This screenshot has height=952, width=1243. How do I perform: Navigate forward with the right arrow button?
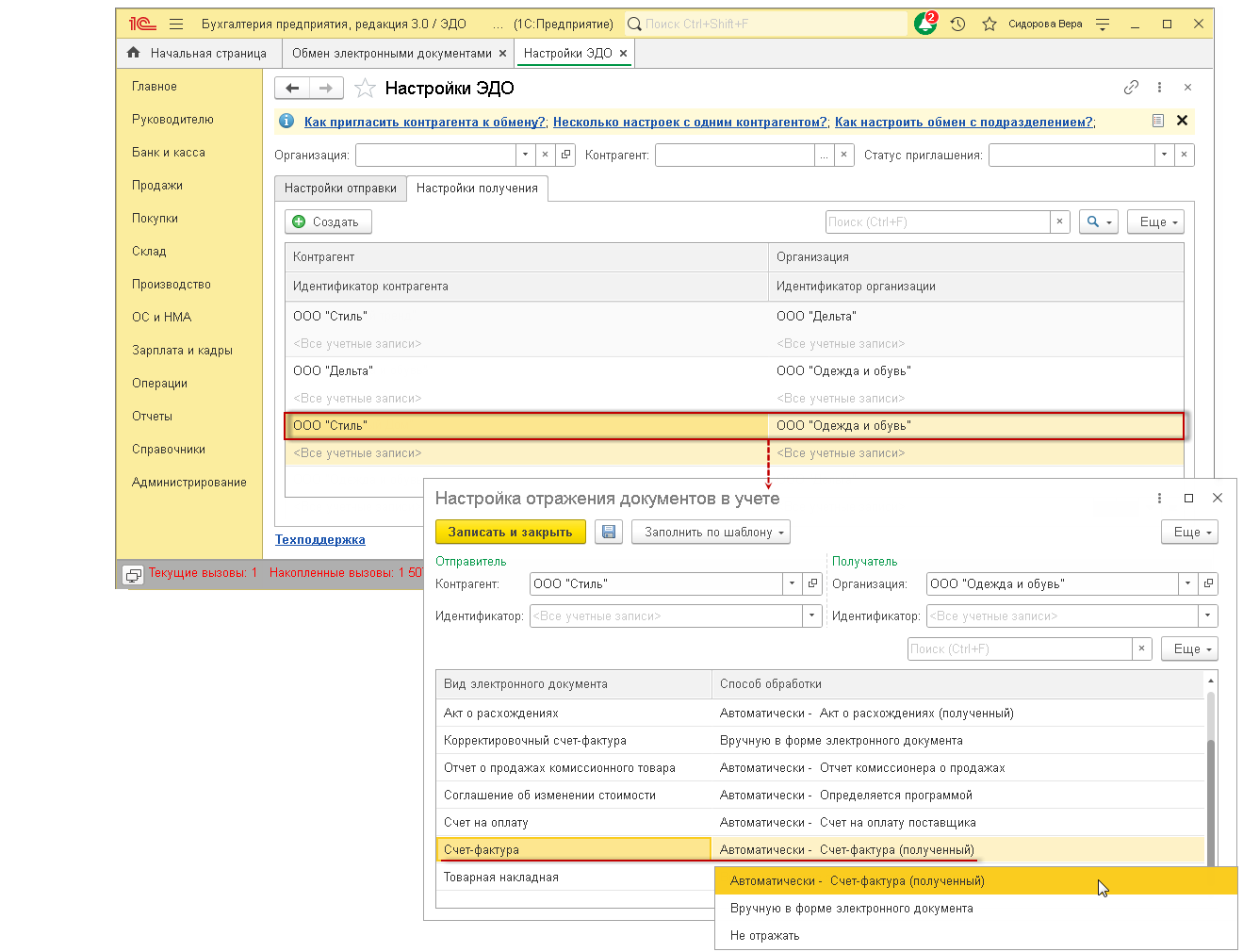pos(326,88)
